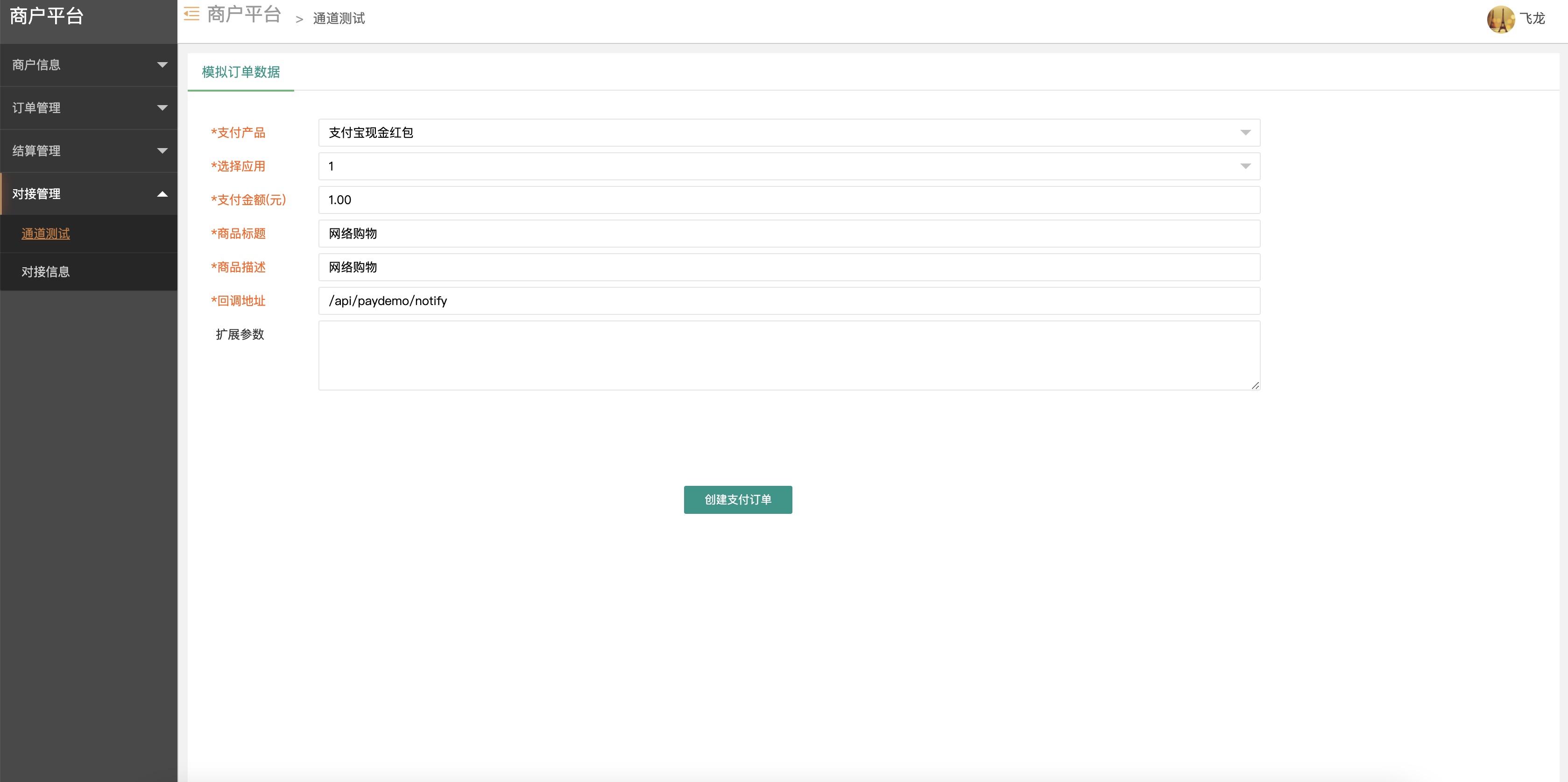Click the 飞龙 username

(x=1532, y=19)
